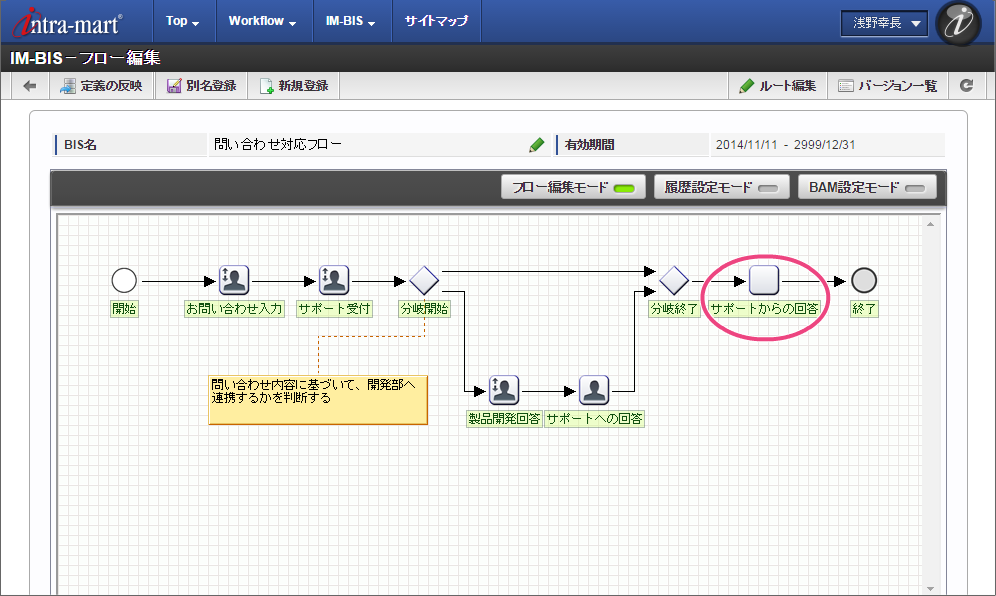Click the round i info icon
Screen dimensions: 996x596
[959, 22]
